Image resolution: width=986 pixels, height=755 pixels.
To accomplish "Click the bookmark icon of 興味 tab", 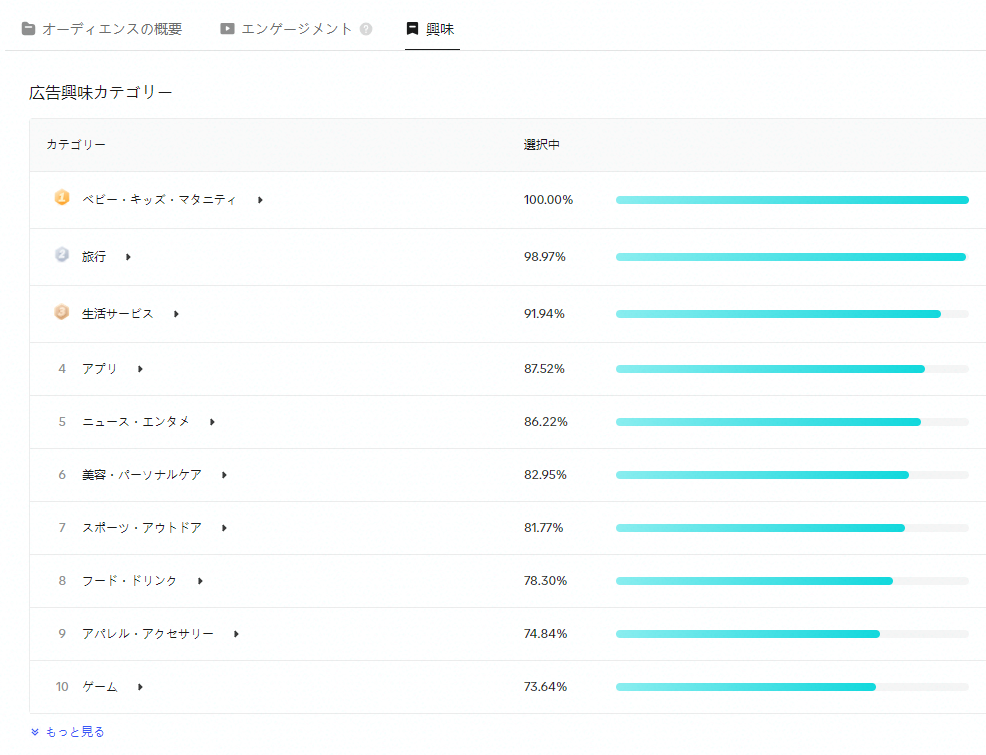I will pos(412,29).
